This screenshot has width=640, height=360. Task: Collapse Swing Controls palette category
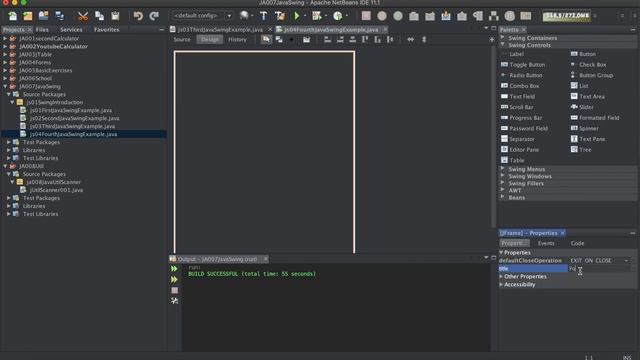[502, 45]
